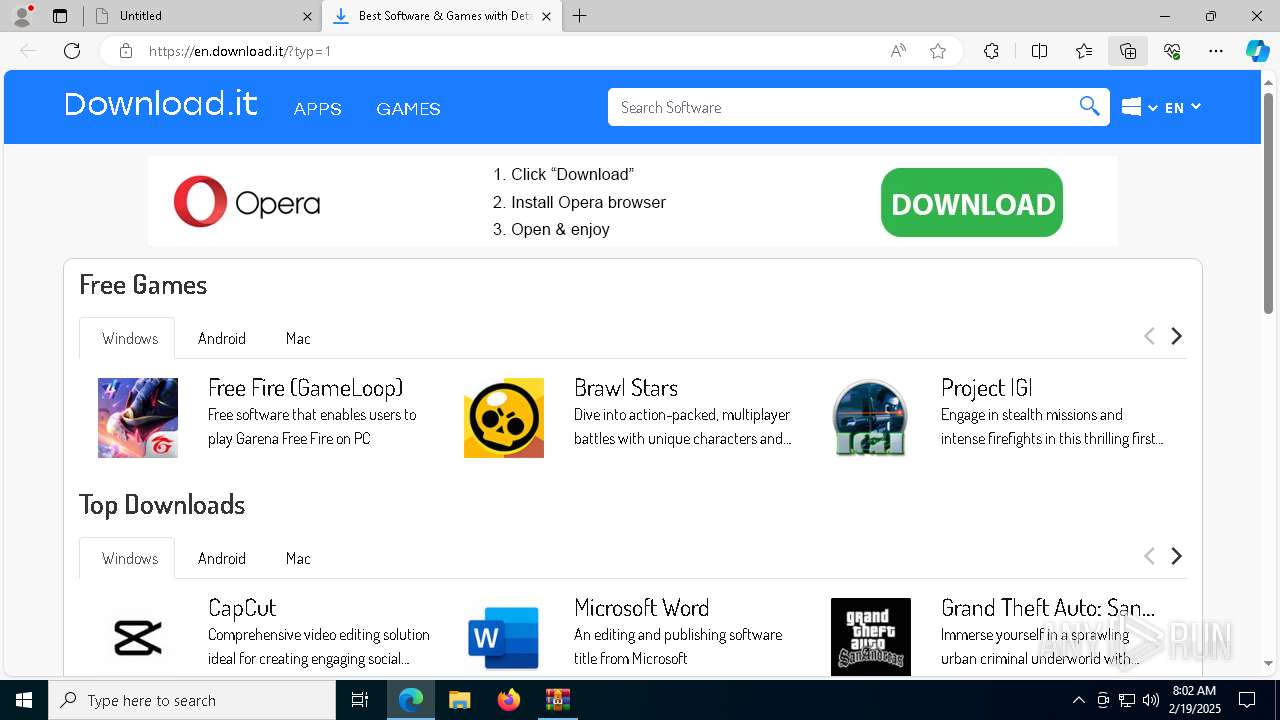Image resolution: width=1280 pixels, height=720 pixels.
Task: Click the browser profile avatar icon
Action: click(22, 16)
